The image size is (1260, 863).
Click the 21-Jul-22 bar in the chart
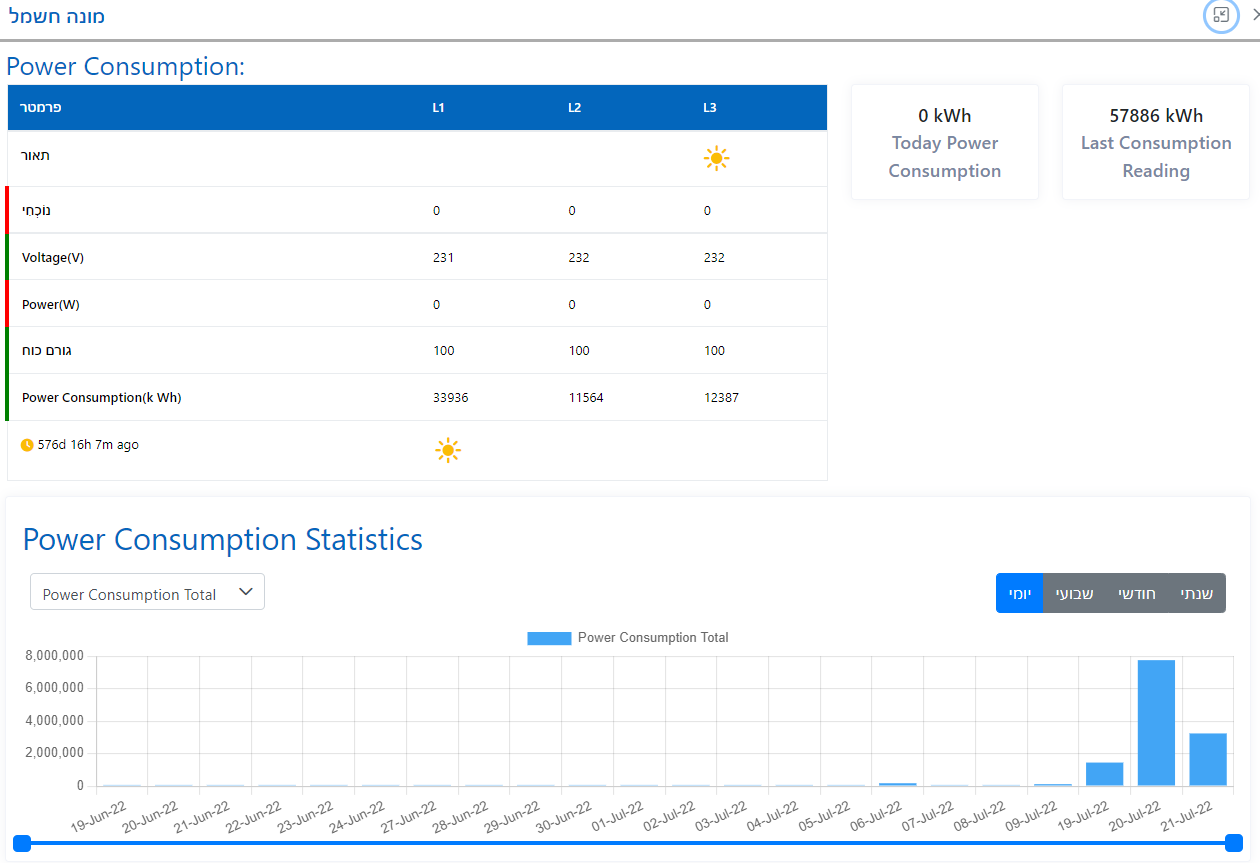point(1207,759)
